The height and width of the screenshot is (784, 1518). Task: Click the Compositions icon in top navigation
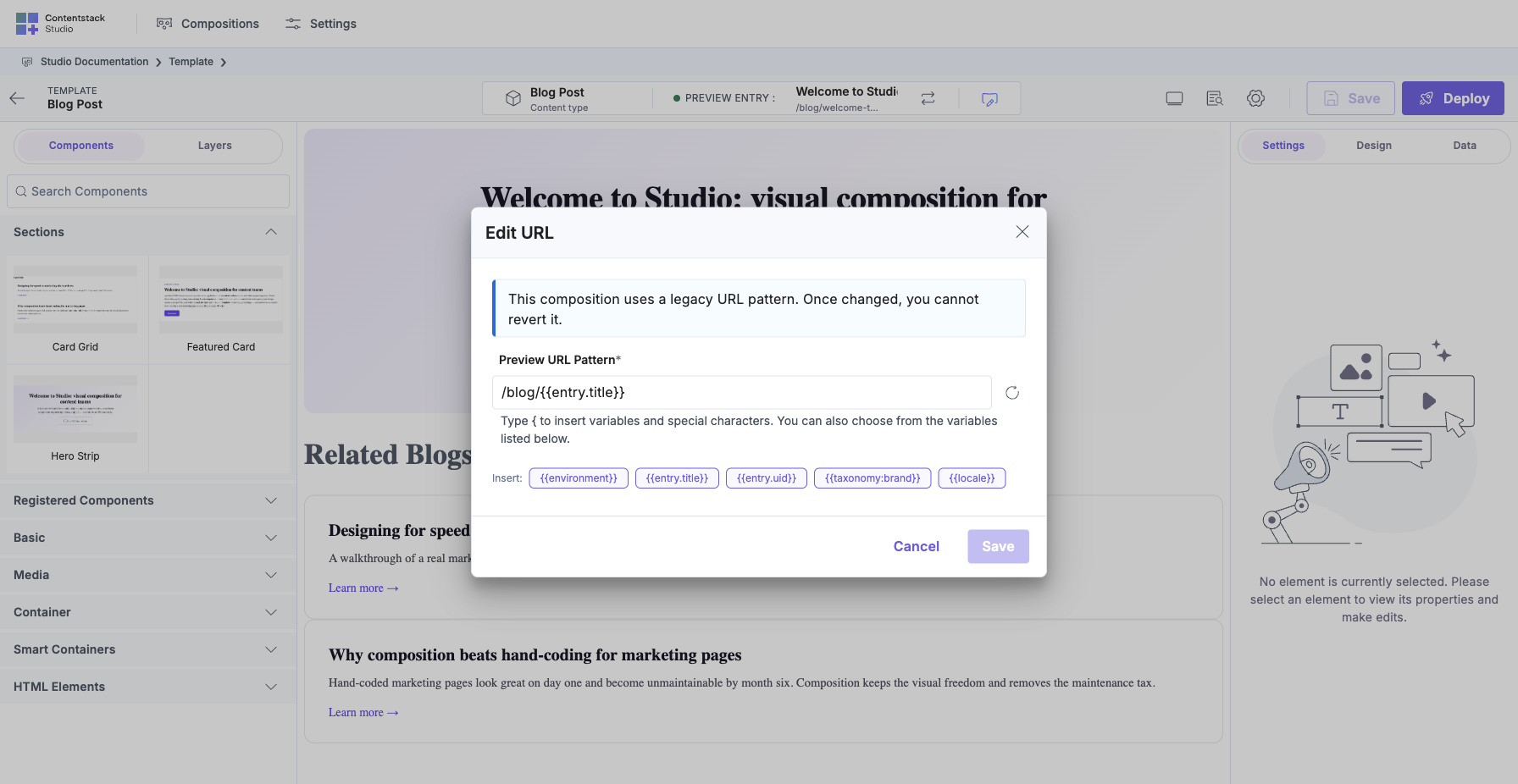pyautogui.click(x=164, y=24)
